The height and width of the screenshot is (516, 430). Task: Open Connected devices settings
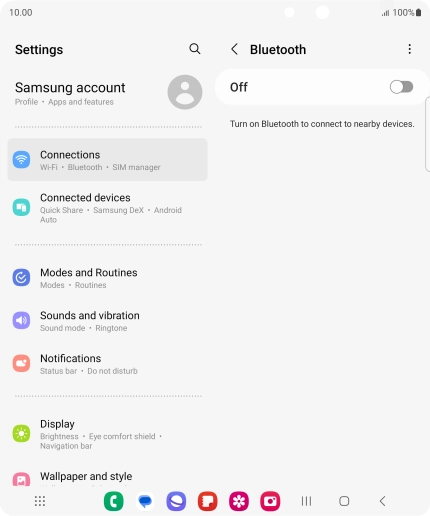point(107,208)
